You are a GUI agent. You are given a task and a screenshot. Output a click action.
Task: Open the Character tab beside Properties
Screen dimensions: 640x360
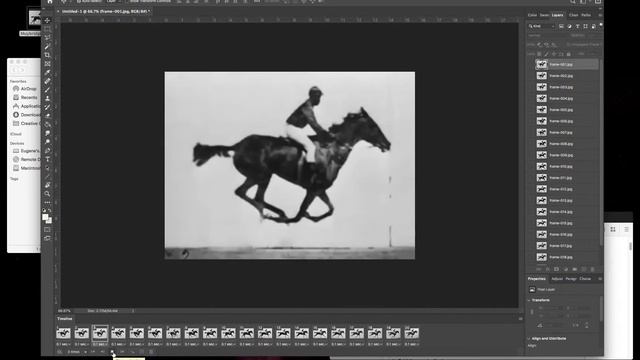(585, 279)
